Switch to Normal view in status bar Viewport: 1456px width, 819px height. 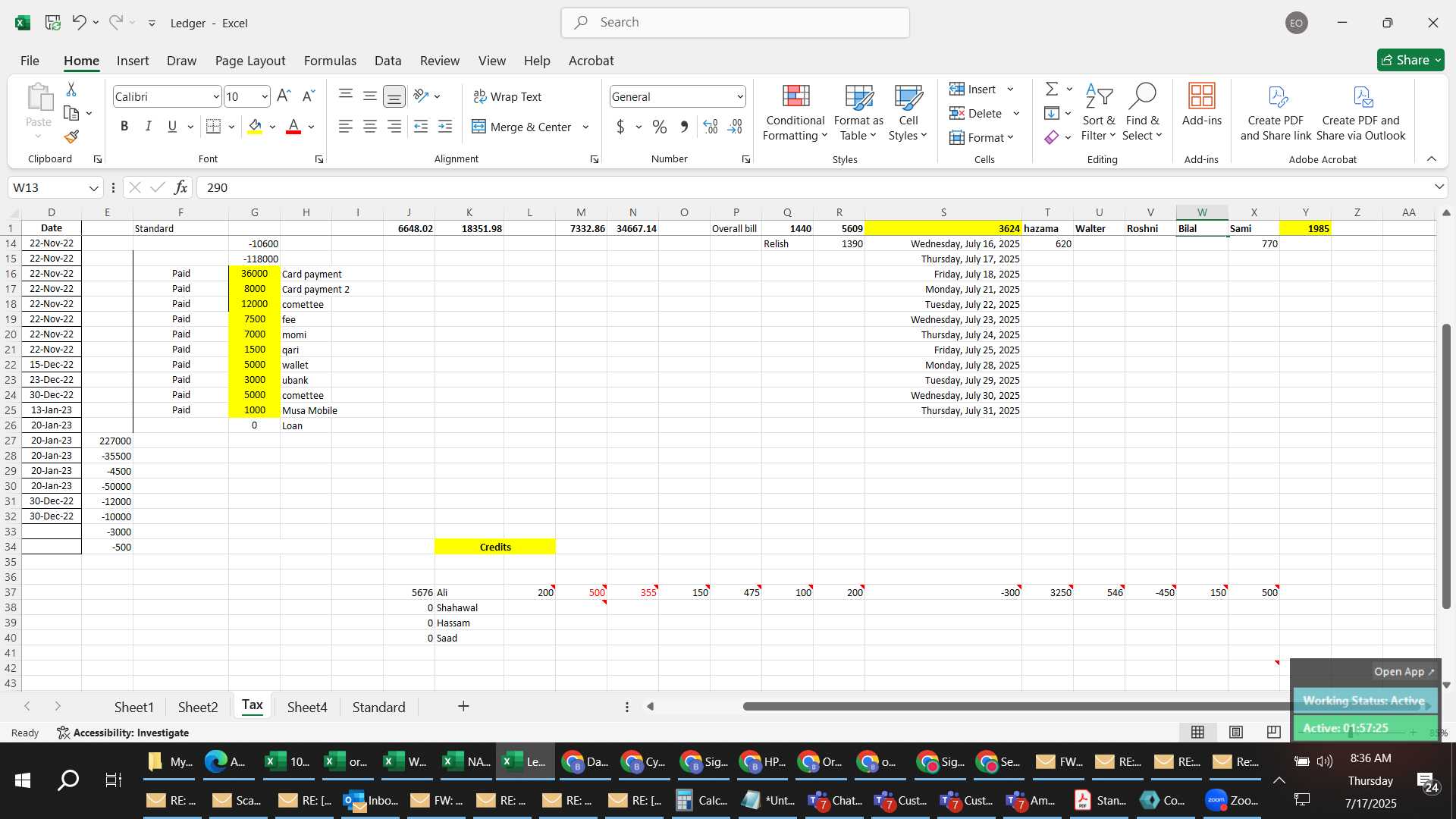pos(1198,732)
